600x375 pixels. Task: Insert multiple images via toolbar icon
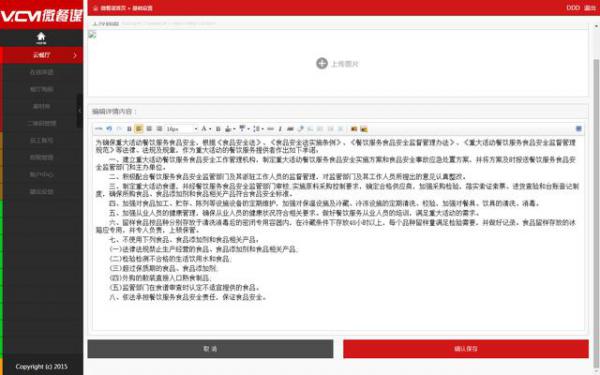coord(364,129)
